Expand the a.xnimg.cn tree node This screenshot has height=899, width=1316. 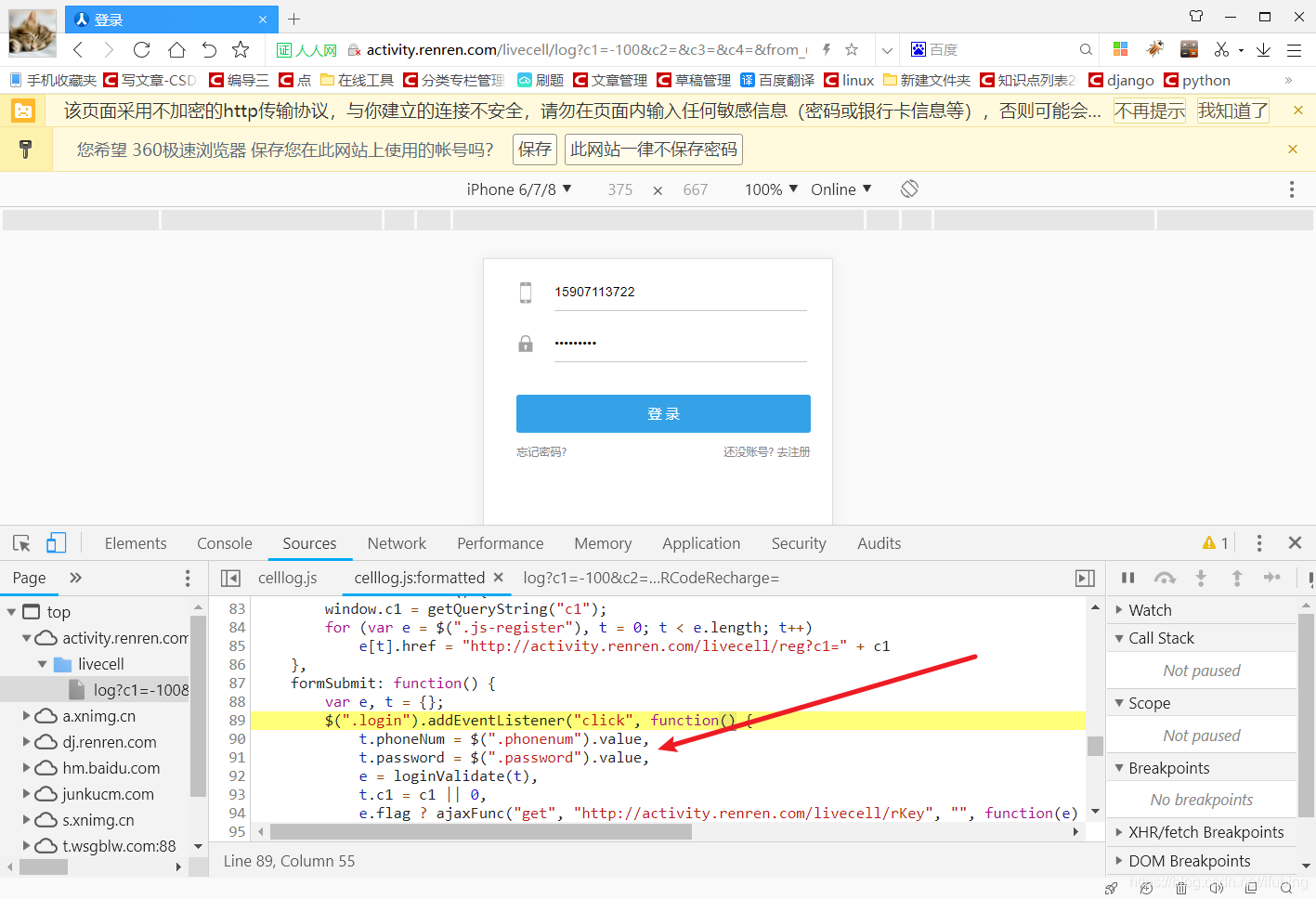pos(27,716)
